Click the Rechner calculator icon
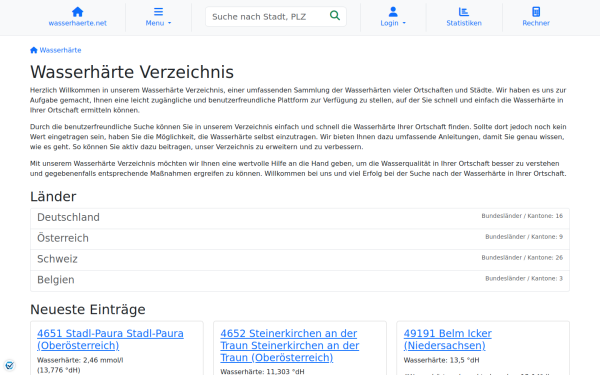 click(536, 12)
